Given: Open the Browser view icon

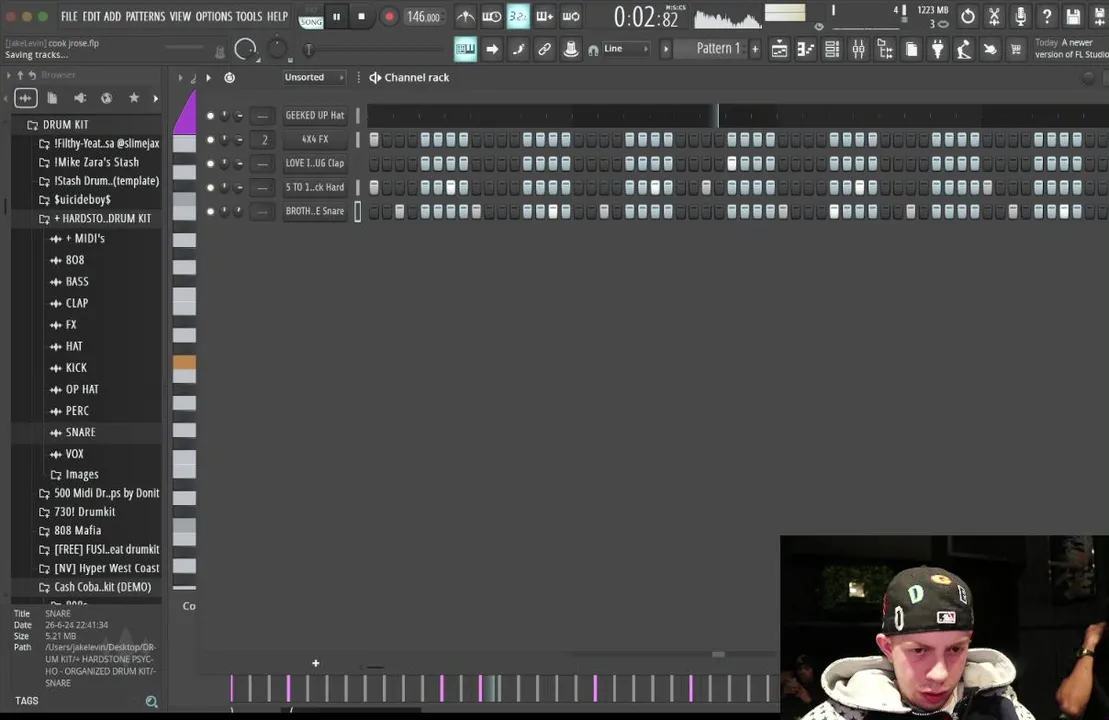Looking at the screenshot, I should point(885,49).
